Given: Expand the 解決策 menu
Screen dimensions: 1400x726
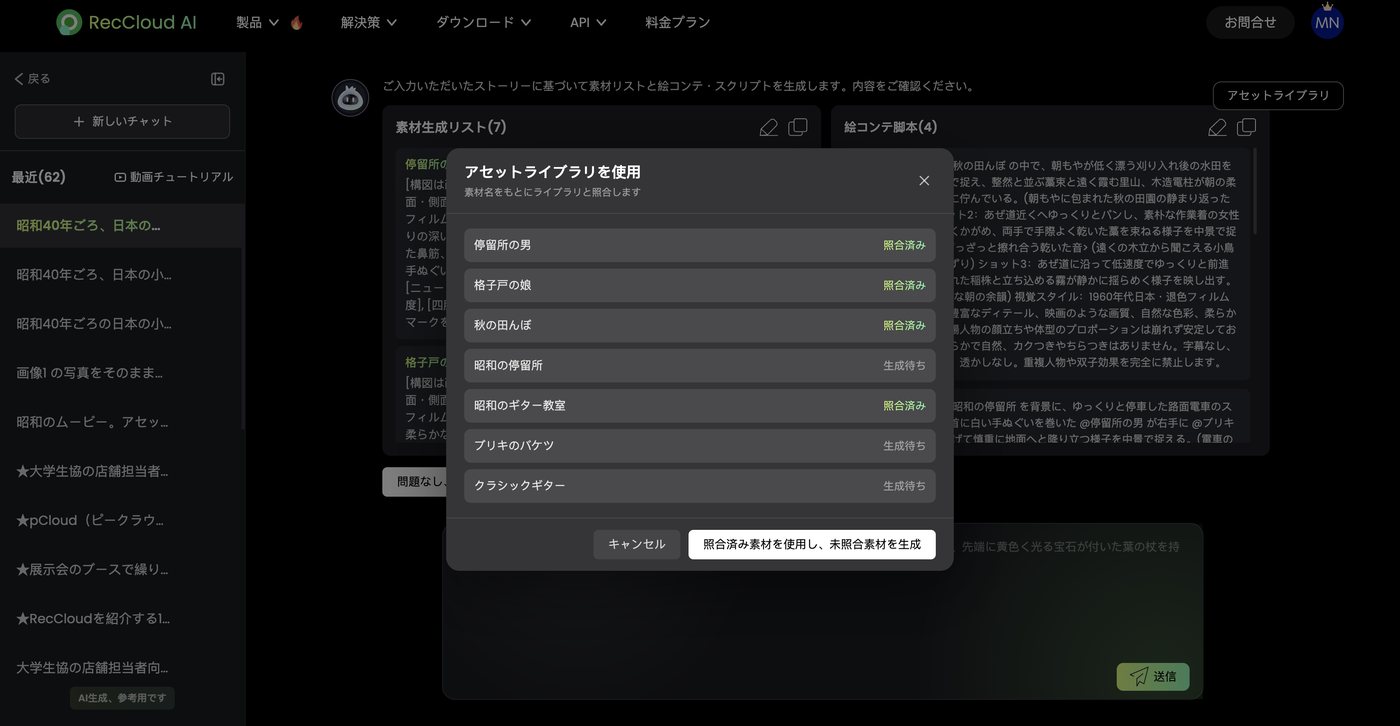Looking at the screenshot, I should coord(369,22).
